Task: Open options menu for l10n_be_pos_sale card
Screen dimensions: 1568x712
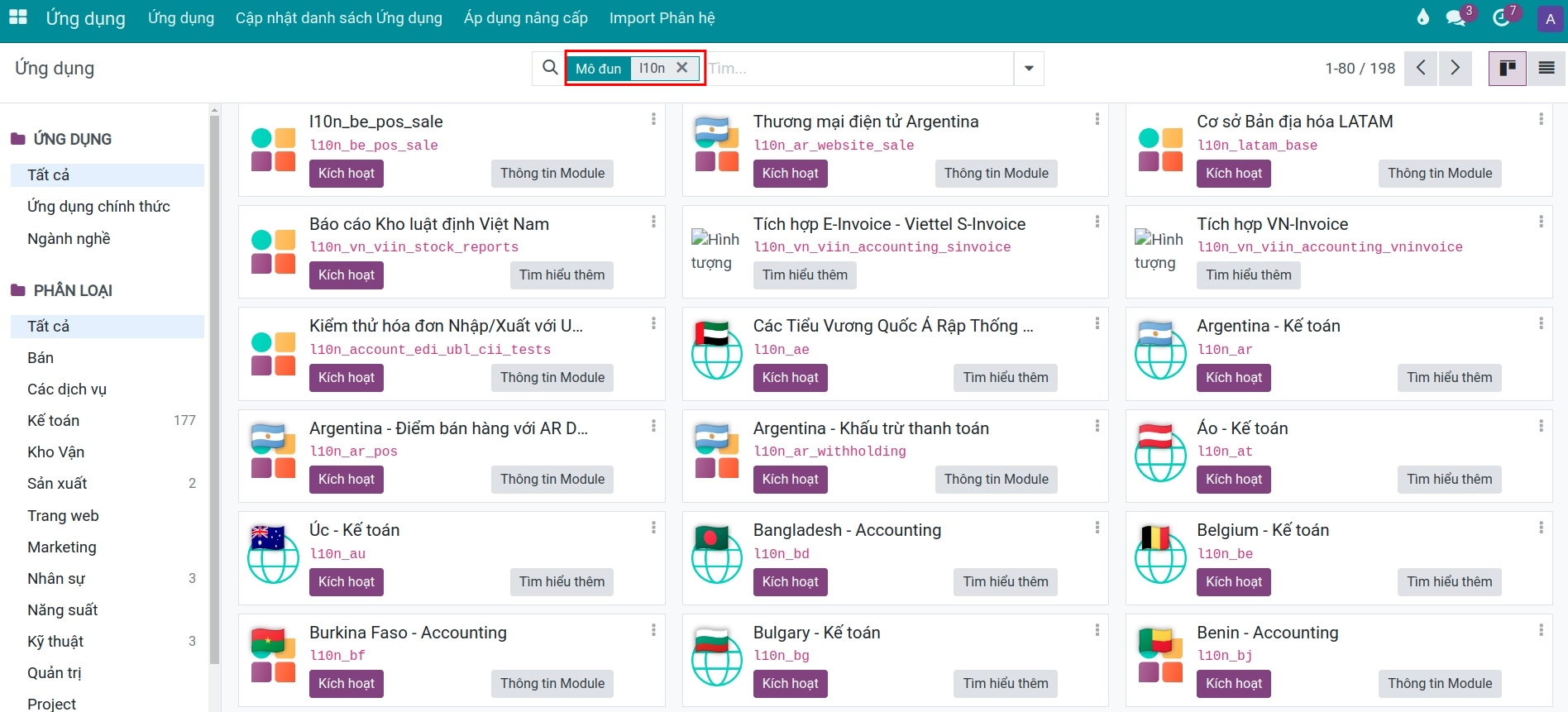Action: click(x=653, y=119)
